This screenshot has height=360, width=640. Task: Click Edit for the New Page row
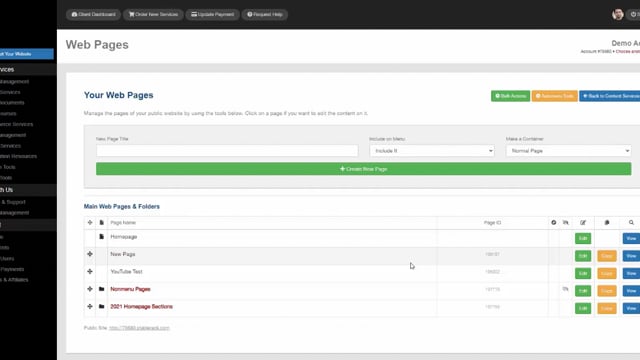coord(583,256)
